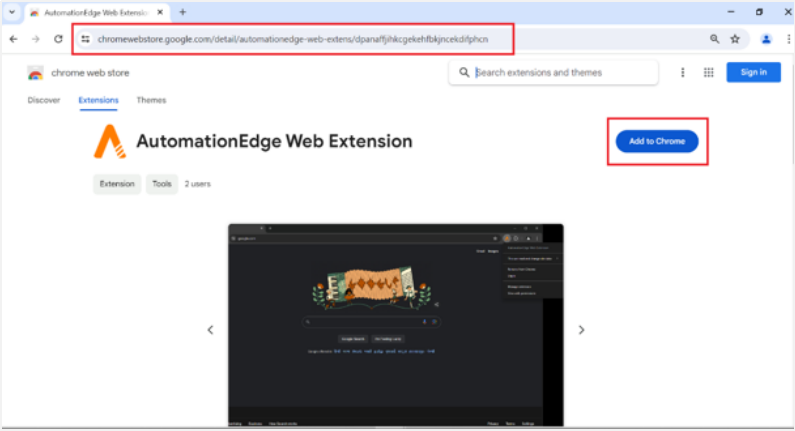Switch to the Discover tab
795x431 pixels.
pyautogui.click(x=44, y=100)
